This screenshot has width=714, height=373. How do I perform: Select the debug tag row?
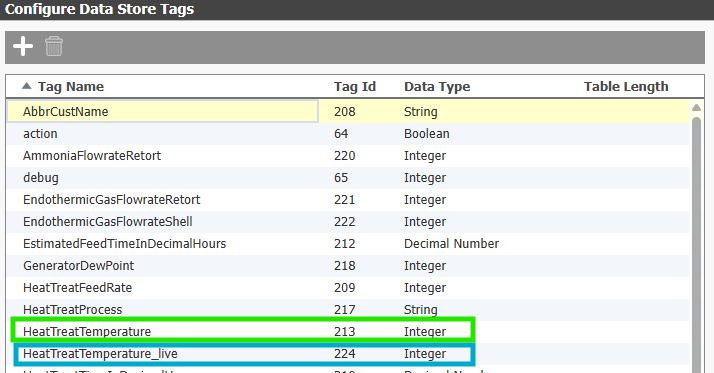(x=348, y=178)
